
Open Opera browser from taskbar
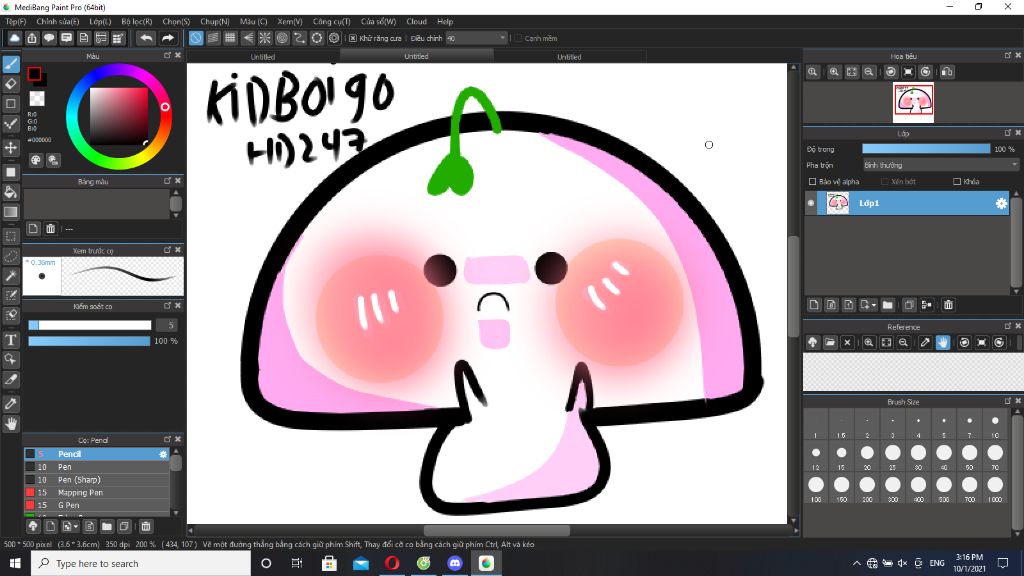point(392,563)
